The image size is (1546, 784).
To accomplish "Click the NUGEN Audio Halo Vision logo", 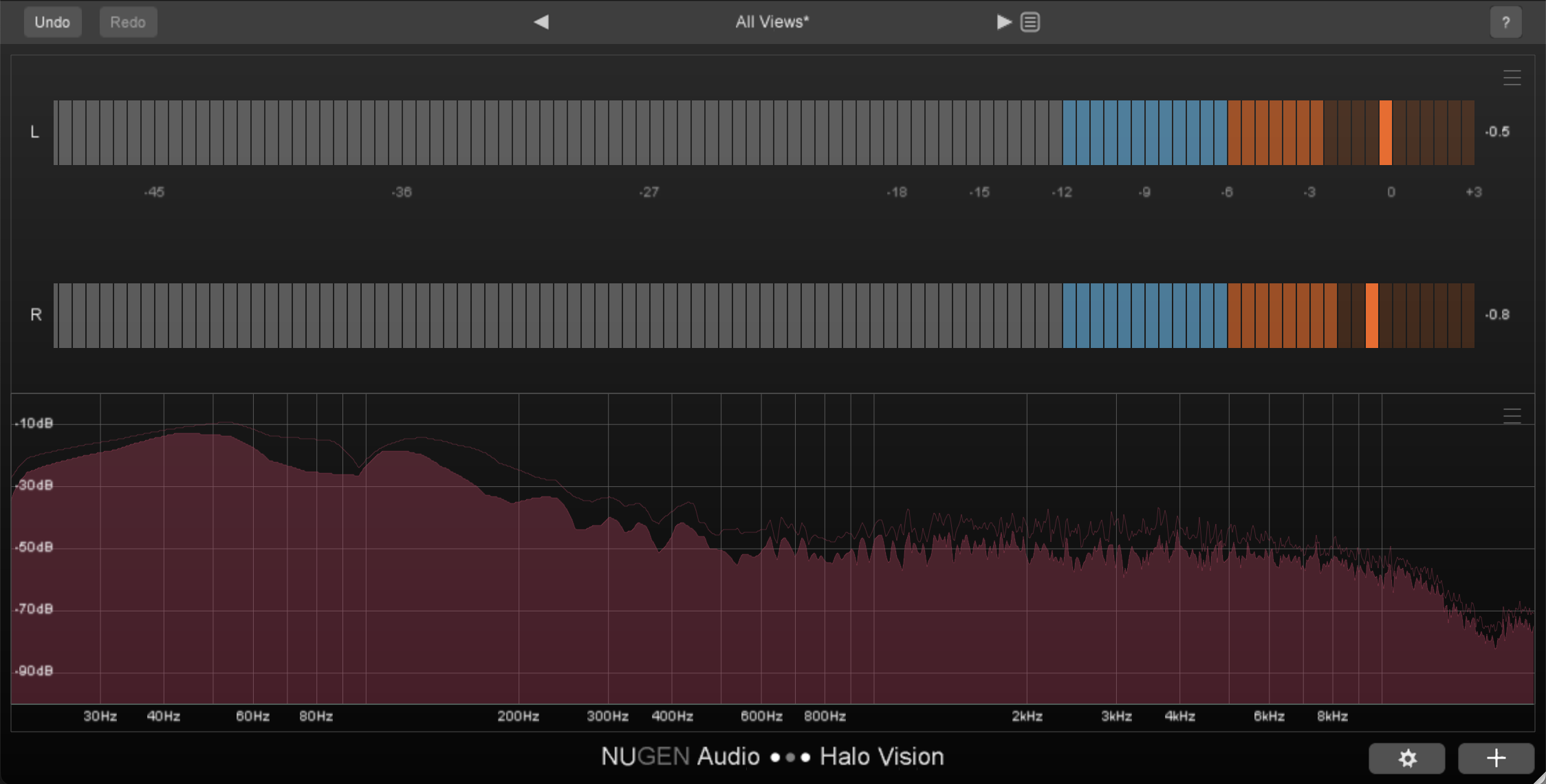I will click(x=772, y=756).
